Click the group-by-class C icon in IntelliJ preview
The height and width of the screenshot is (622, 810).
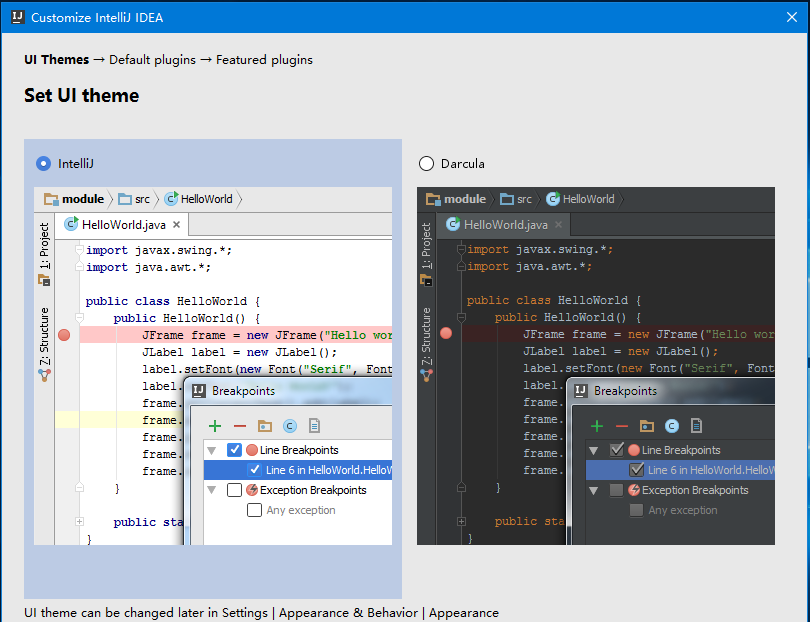tap(290, 426)
